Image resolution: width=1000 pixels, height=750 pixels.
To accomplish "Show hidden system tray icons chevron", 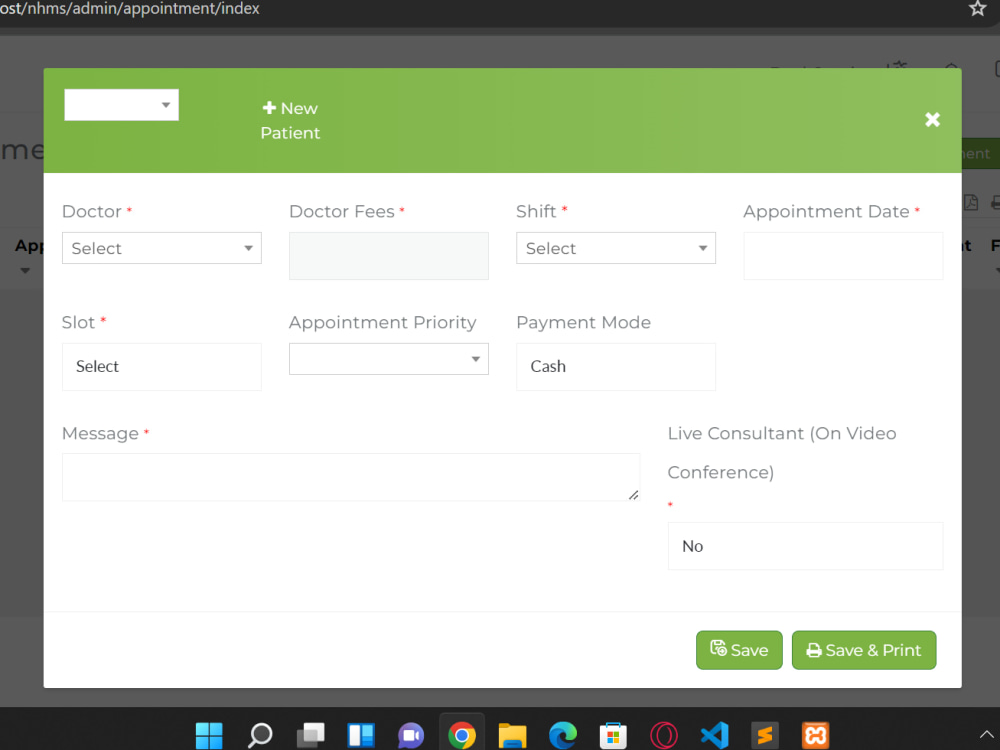I will pos(986,735).
